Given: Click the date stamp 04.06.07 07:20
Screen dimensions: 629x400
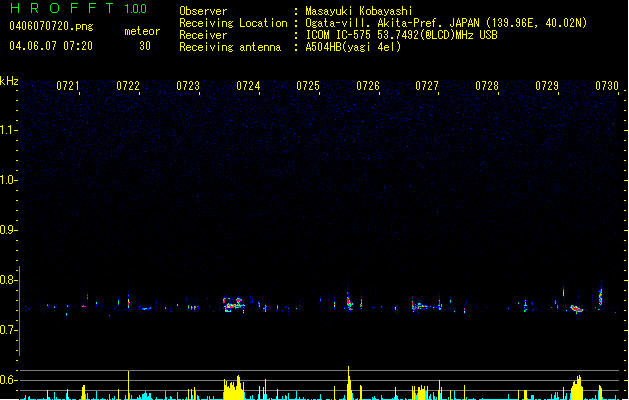Looking at the screenshot, I should (51, 46).
